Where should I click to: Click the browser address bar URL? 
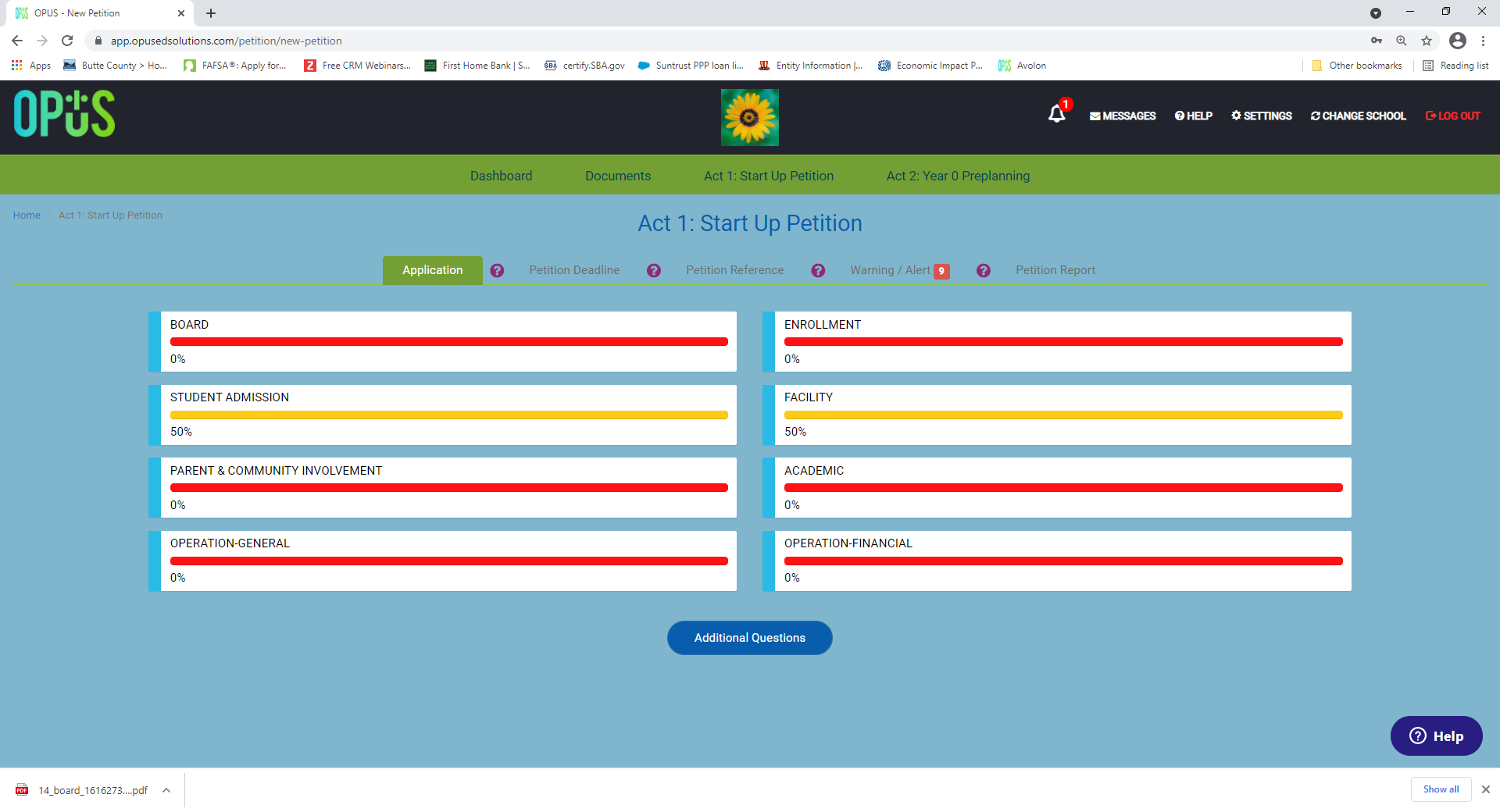[226, 41]
